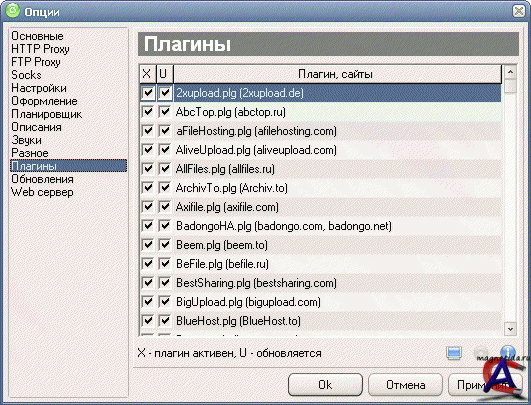This screenshot has width=531, height=405.
Task: Uncheck X checkbox for BigUpload.plg
Action: tap(148, 301)
